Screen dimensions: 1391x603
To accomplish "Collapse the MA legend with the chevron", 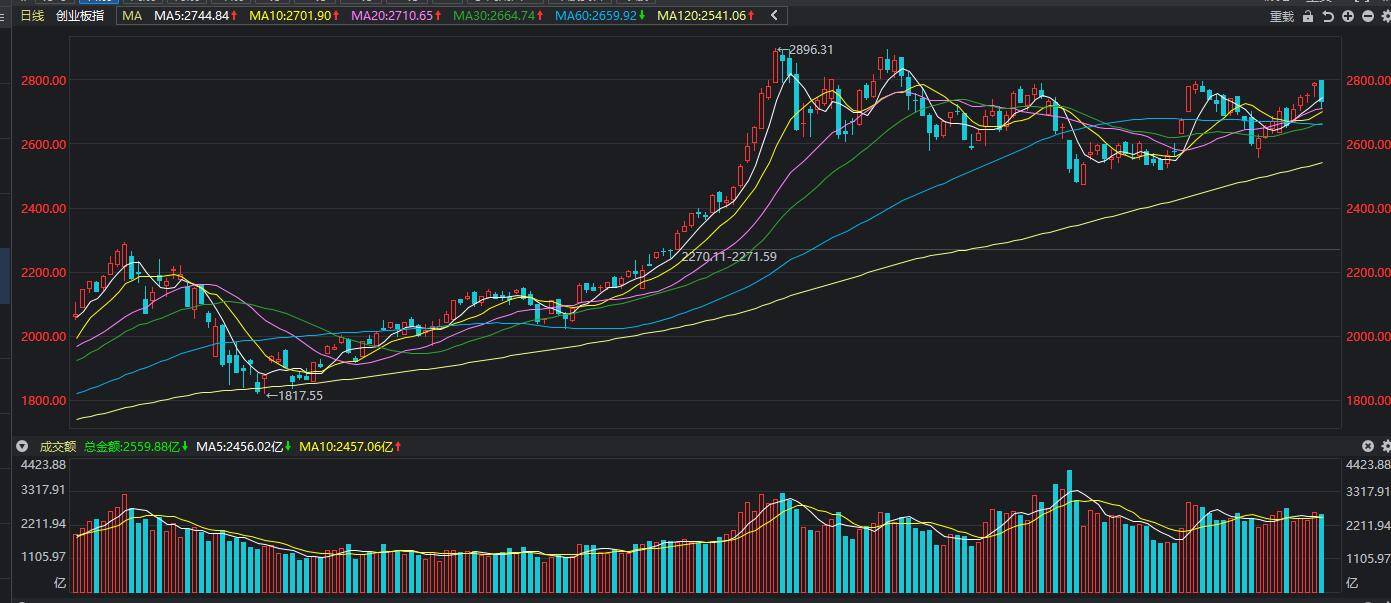I will pos(773,15).
